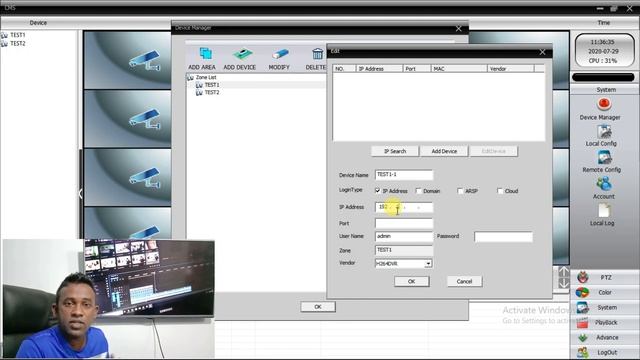640x360 pixels.
Task: Click the disabled EditDevice button
Action: point(493,151)
